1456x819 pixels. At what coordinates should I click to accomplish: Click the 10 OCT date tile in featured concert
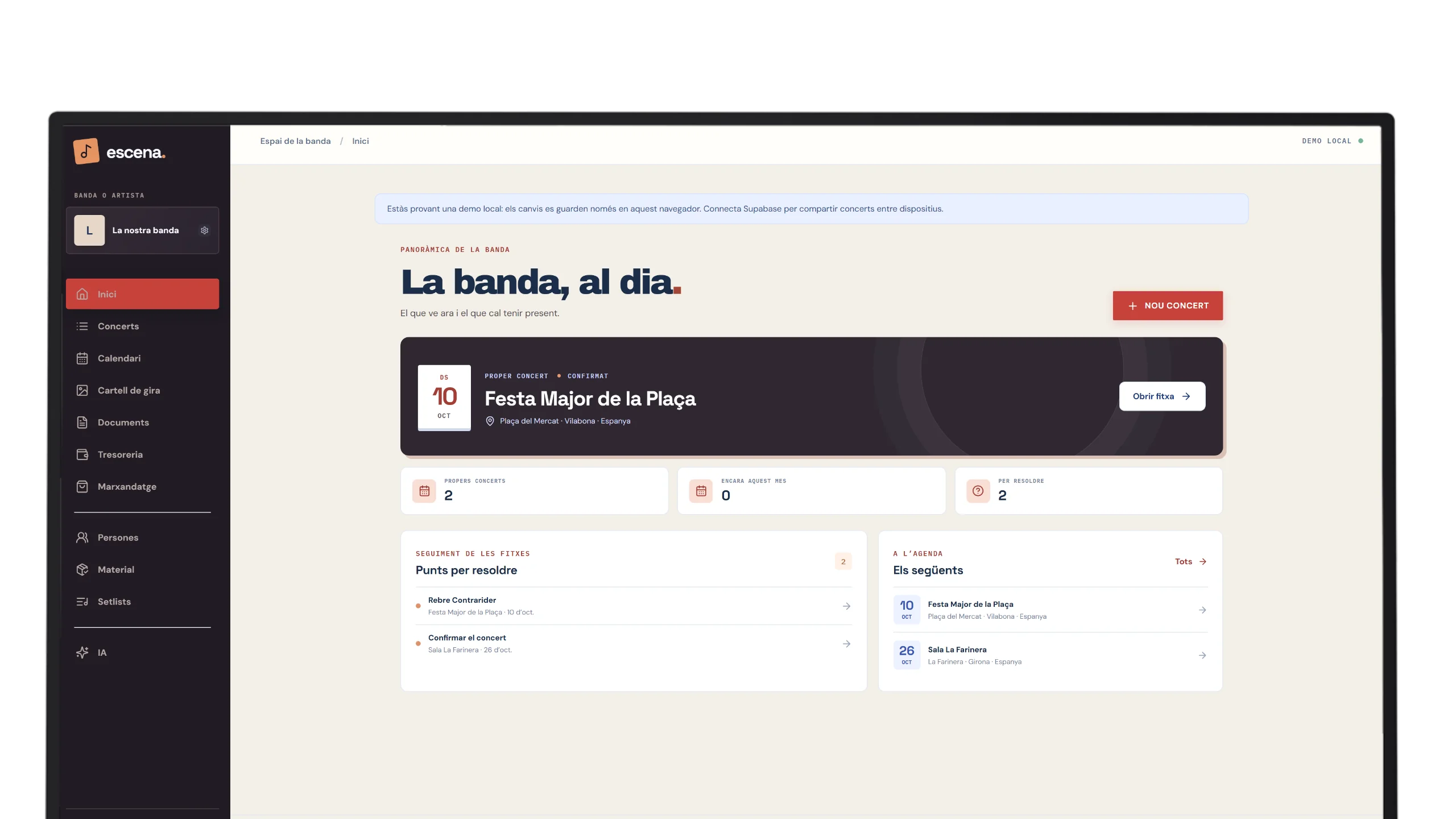point(444,397)
